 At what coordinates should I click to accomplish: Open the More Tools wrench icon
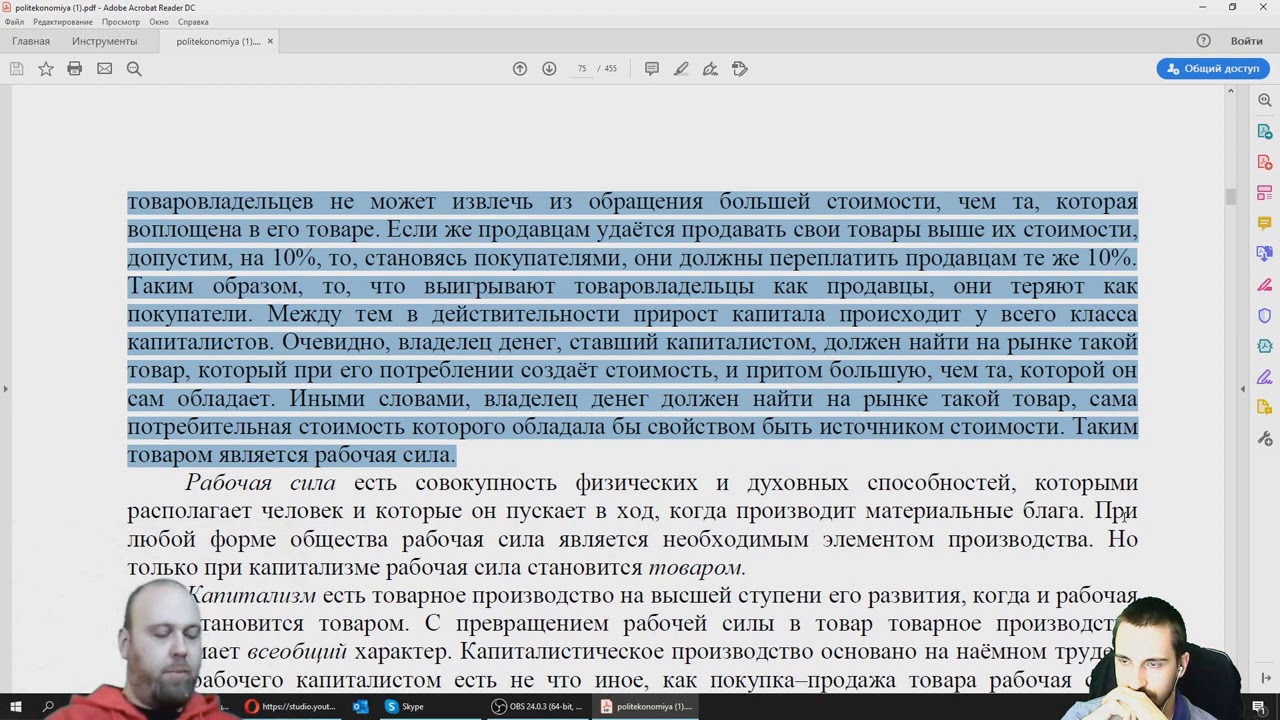(x=1265, y=438)
